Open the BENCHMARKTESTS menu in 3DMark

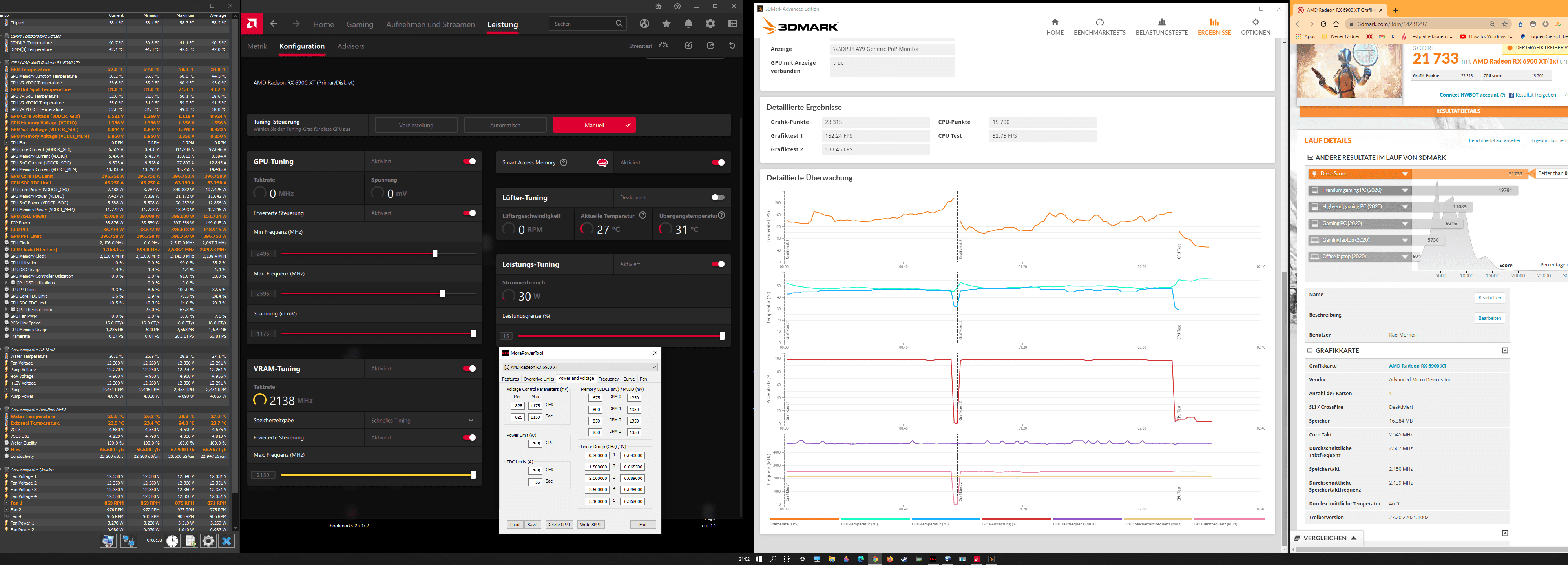tap(1099, 27)
